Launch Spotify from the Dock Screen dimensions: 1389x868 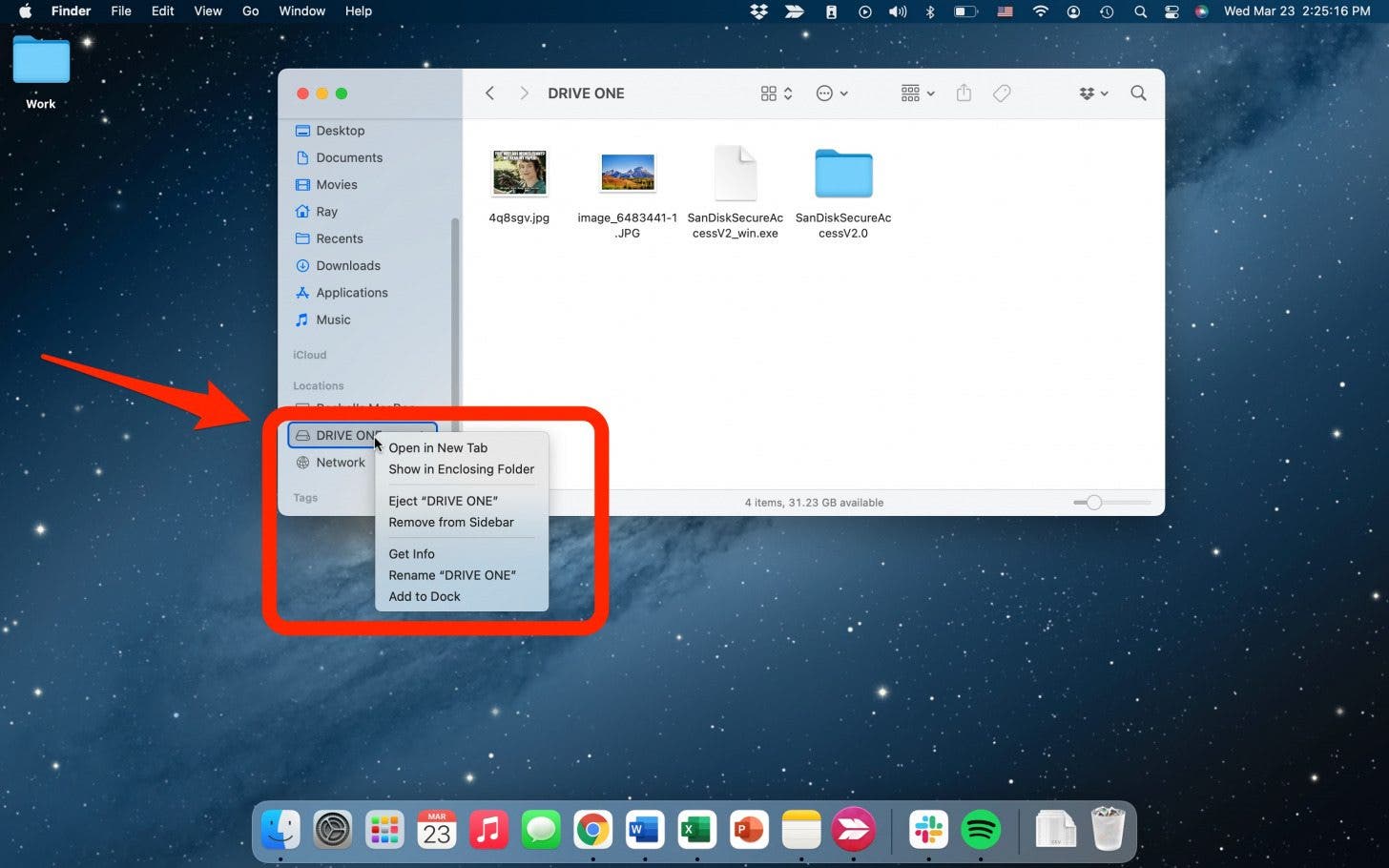point(981,829)
